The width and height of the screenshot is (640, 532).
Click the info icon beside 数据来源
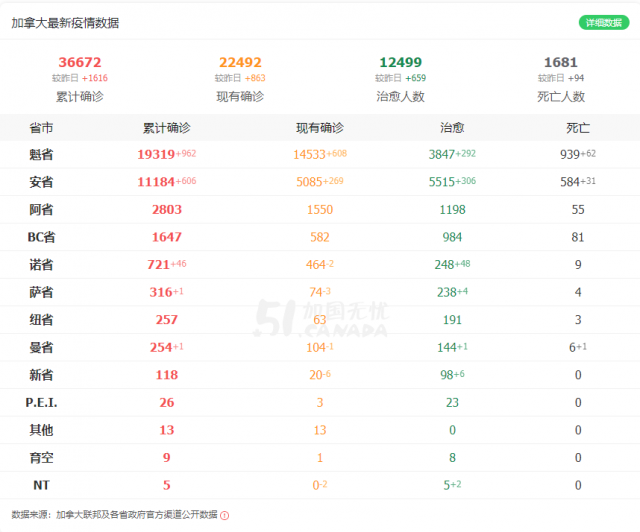click(224, 515)
